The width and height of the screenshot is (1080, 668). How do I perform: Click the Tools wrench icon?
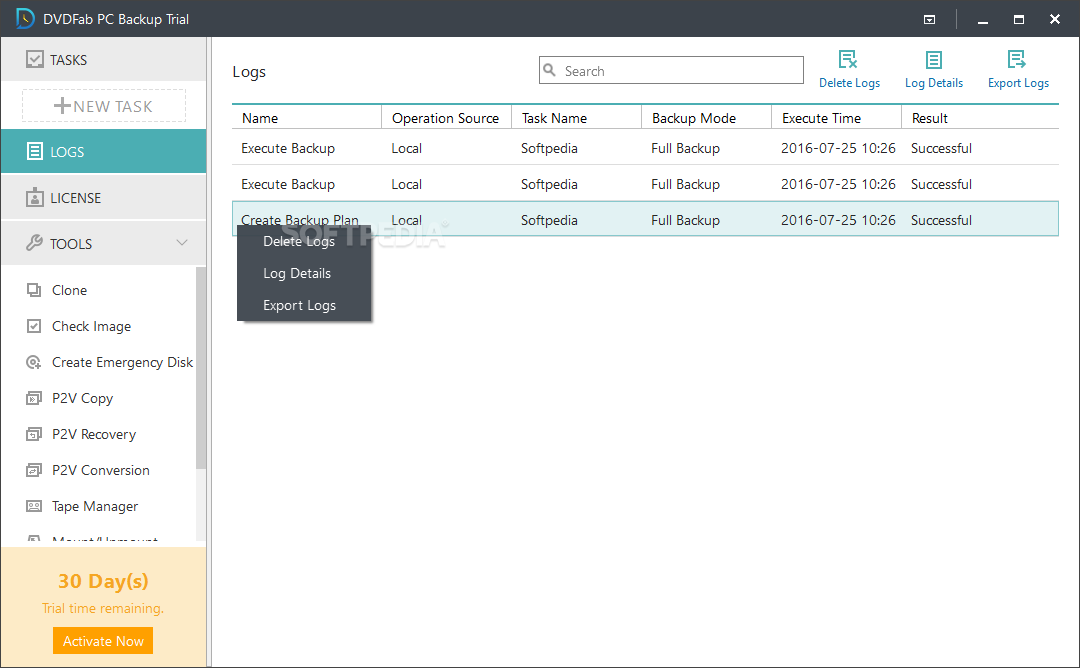34,243
